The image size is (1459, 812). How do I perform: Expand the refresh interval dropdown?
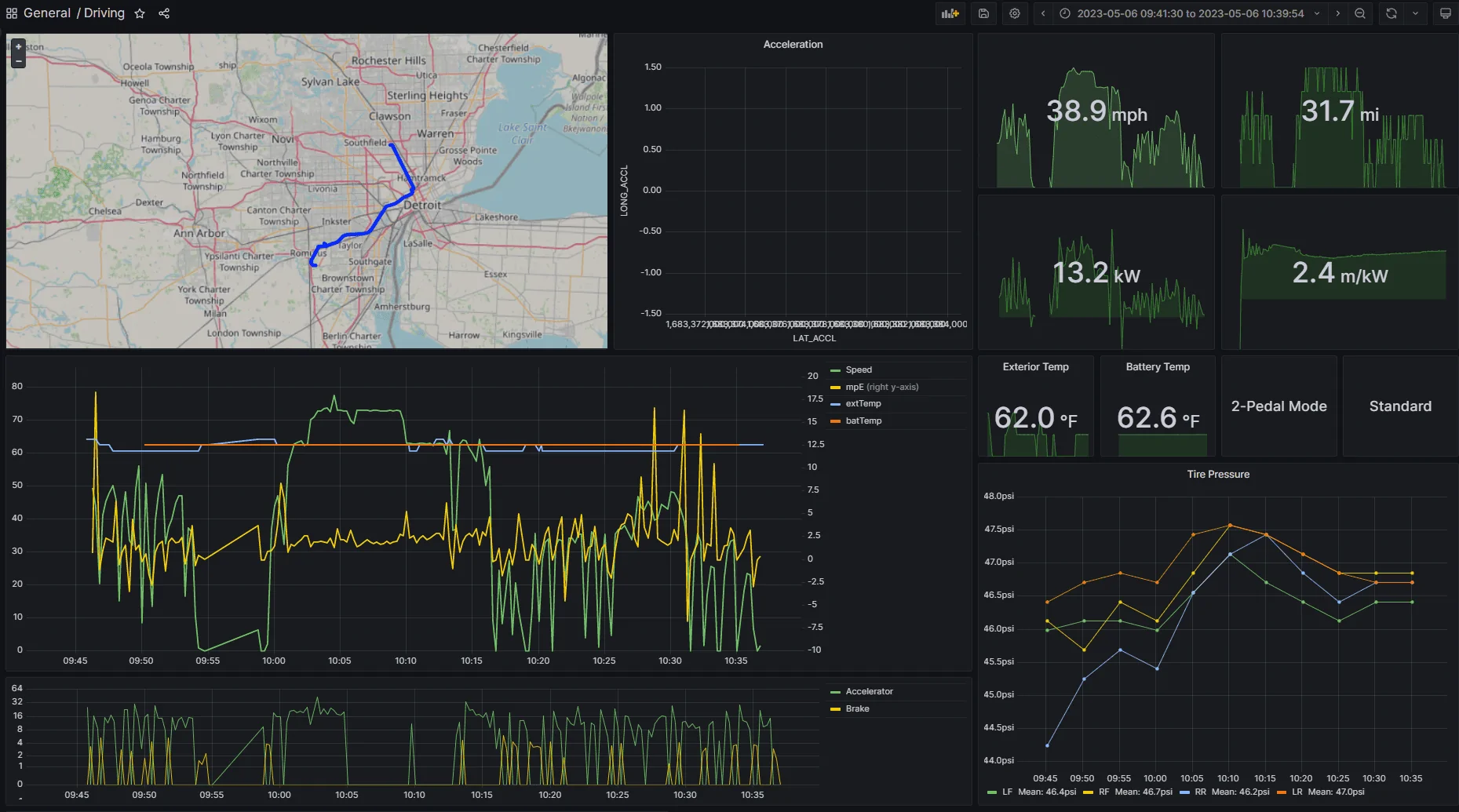[1415, 13]
